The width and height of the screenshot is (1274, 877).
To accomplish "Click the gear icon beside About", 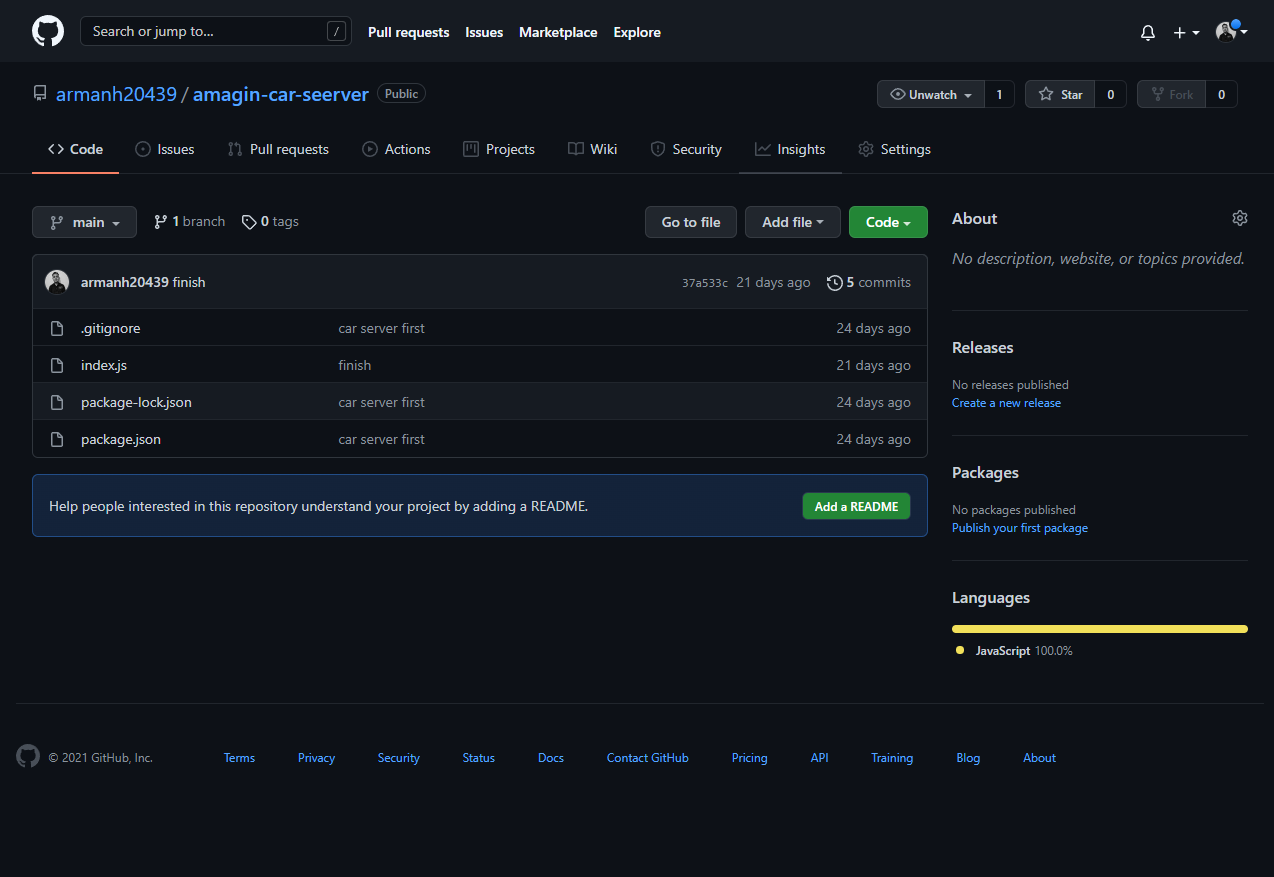I will pyautogui.click(x=1240, y=218).
